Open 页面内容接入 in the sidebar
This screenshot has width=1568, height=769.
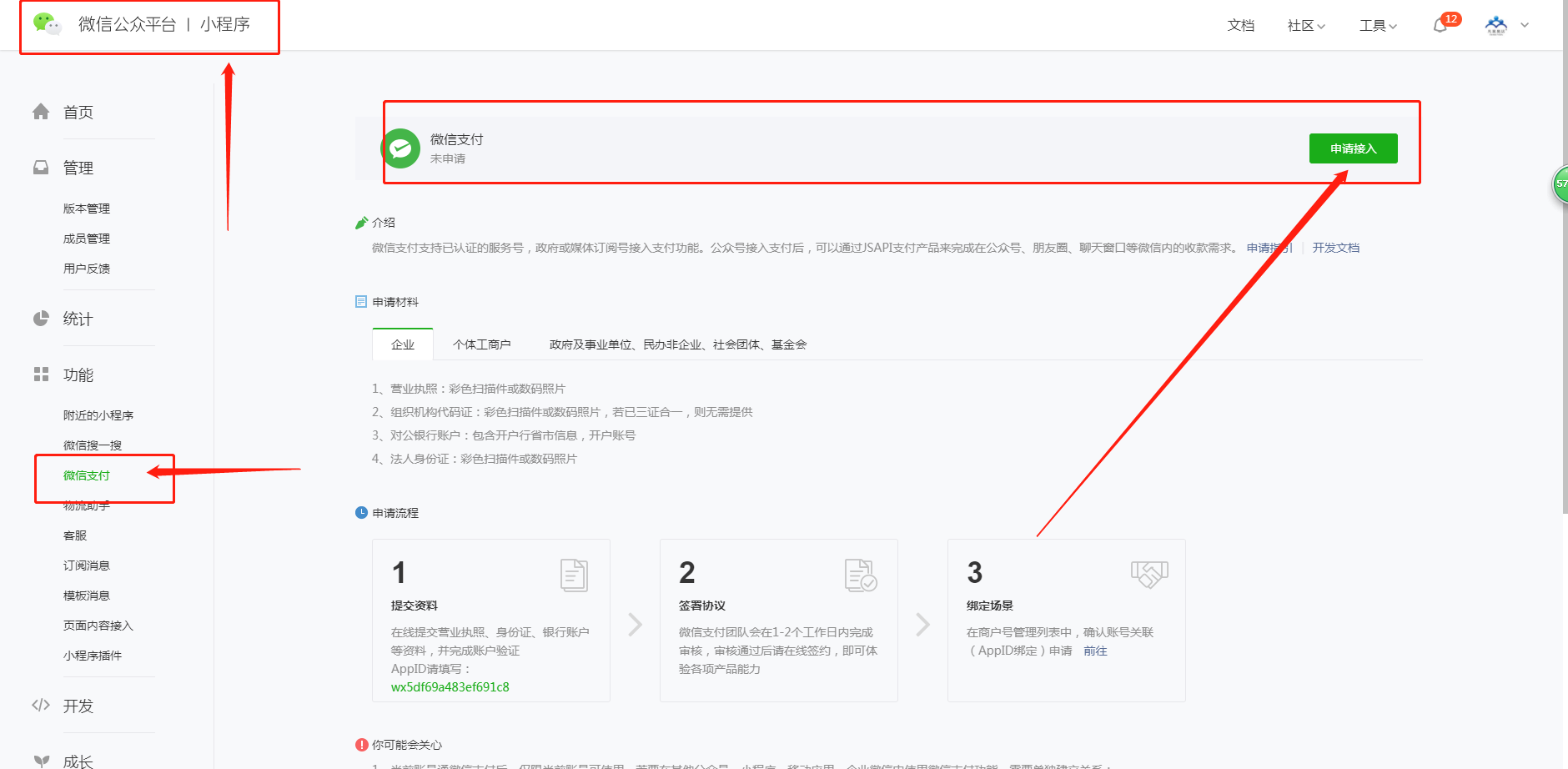98,626
